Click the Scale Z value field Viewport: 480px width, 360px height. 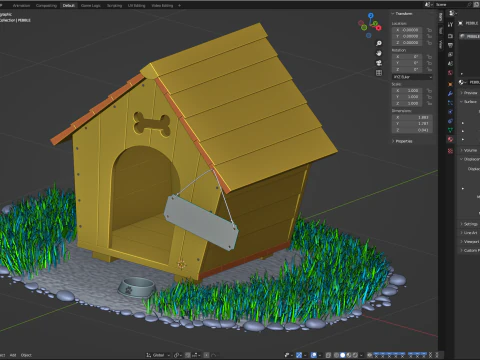407,103
